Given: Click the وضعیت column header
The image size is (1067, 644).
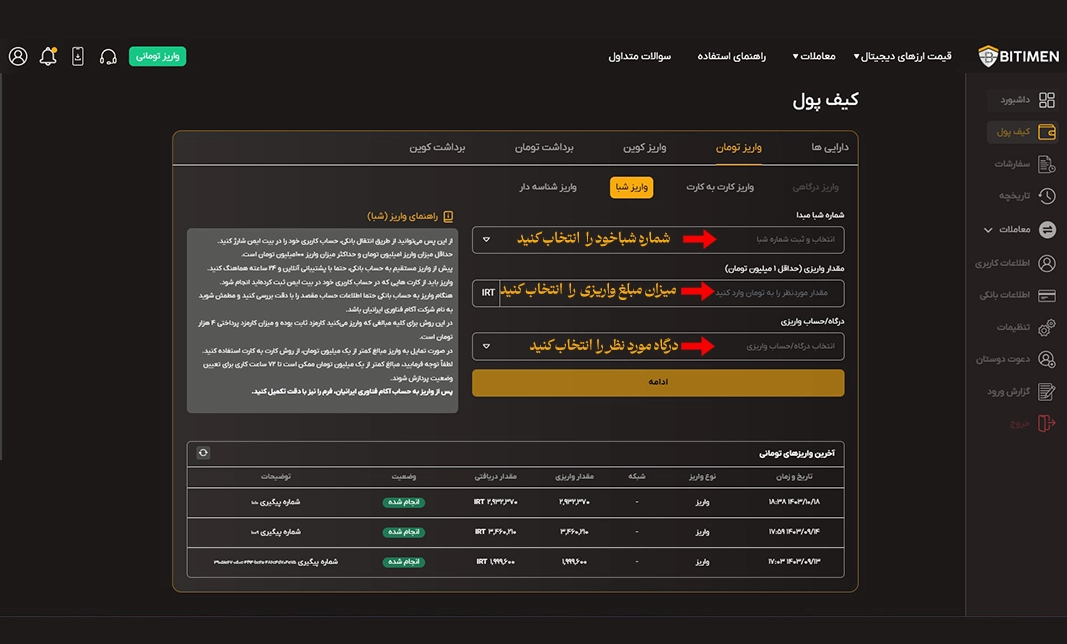Looking at the screenshot, I should click(x=404, y=477).
